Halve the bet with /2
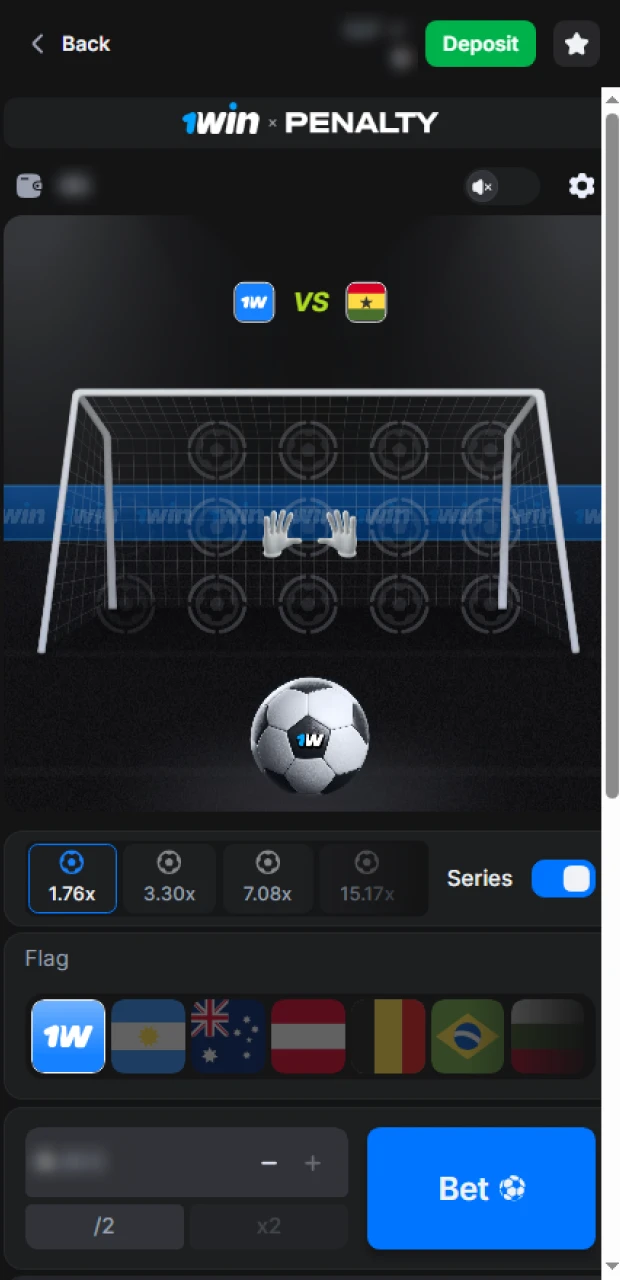 (104, 1226)
